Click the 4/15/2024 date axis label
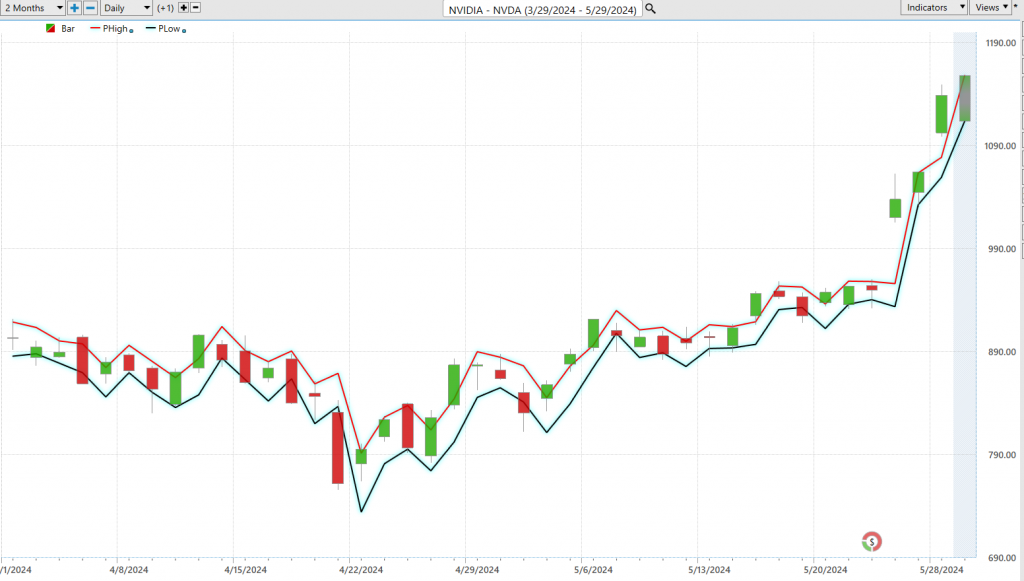1024x581 pixels. click(x=245, y=570)
